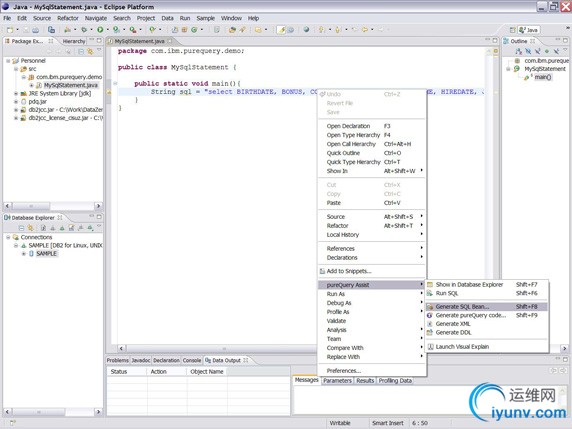This screenshot has width=572, height=429.
Task: Click the Object Name column header
Action: tap(207, 371)
